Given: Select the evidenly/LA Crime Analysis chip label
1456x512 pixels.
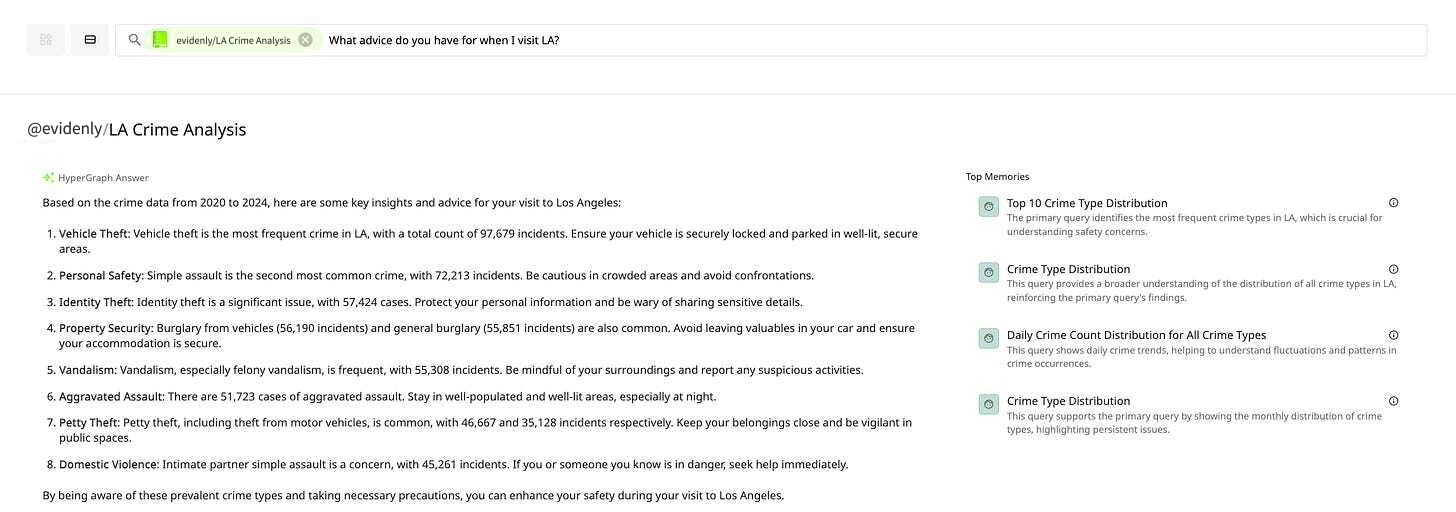Looking at the screenshot, I should [x=233, y=40].
